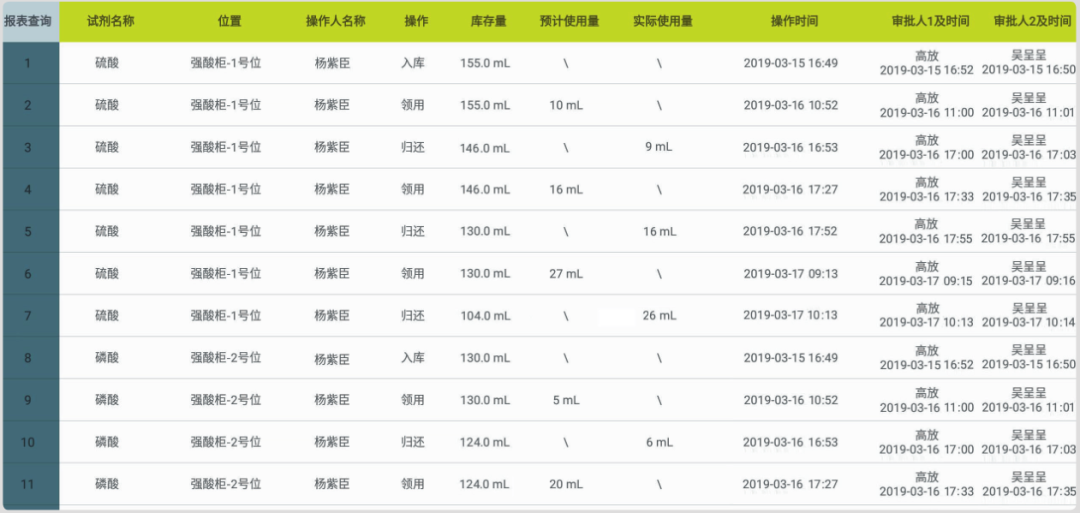Select row number 6
The image size is (1080, 513).
coord(28,273)
